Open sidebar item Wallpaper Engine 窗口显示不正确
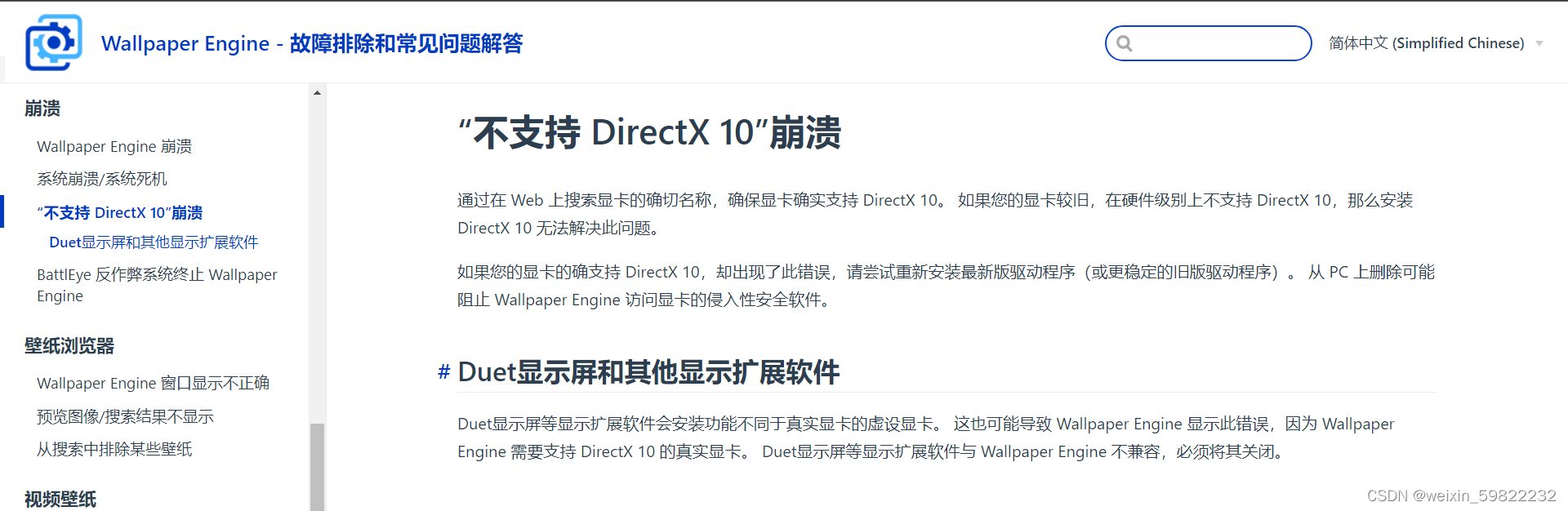Viewport: 1568px width, 511px height. 153,383
